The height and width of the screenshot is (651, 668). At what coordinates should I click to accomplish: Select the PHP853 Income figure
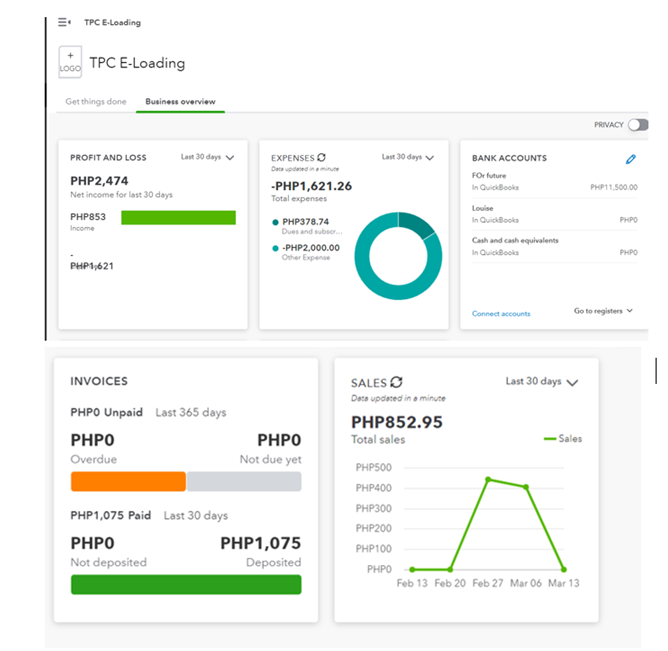pyautogui.click(x=88, y=217)
